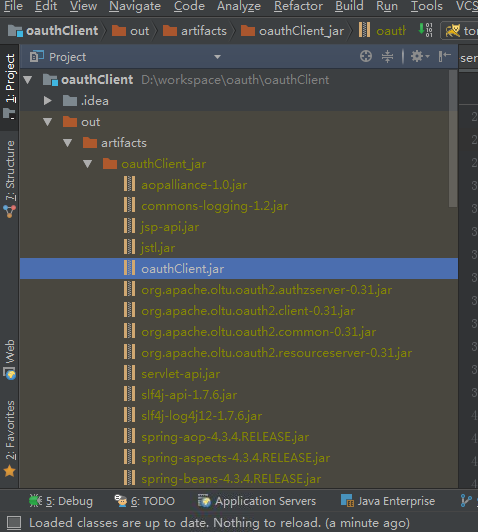Viewport: 478px width, 532px height.
Task: Click the orange folder icon of artifacts
Action: click(x=90, y=142)
